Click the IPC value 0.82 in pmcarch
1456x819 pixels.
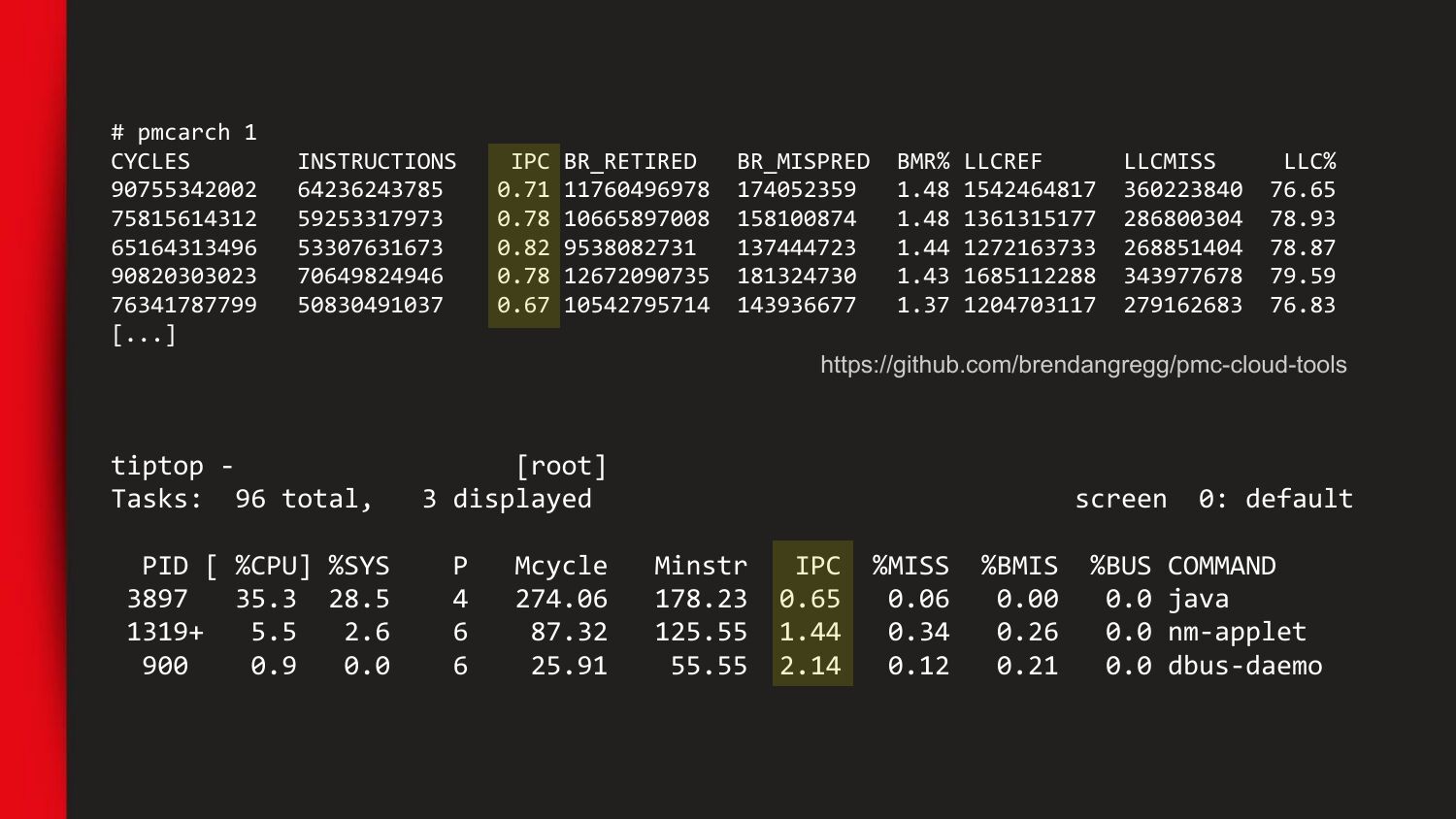523,247
